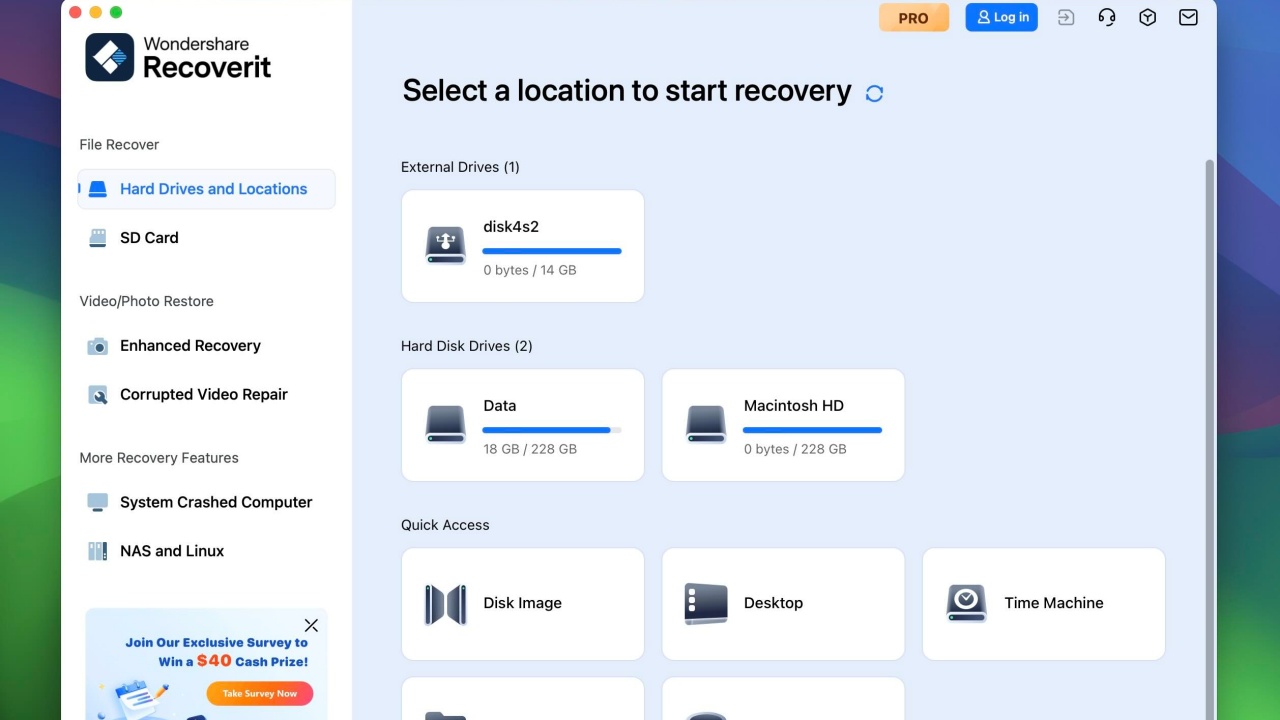Viewport: 1280px width, 720px height.
Task: Start System Crashed Computer recovery
Action: click(215, 502)
